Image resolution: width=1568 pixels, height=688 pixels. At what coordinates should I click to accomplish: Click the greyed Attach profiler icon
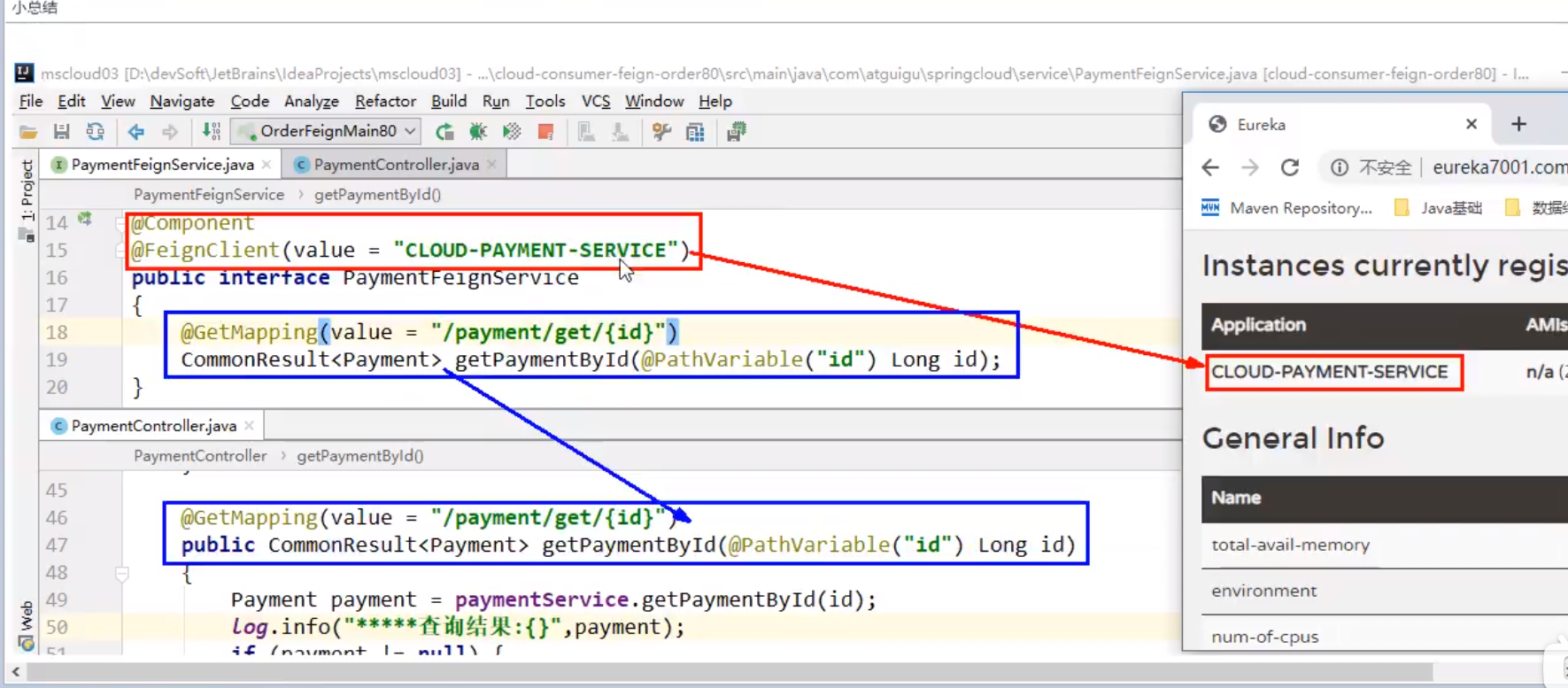coord(586,132)
